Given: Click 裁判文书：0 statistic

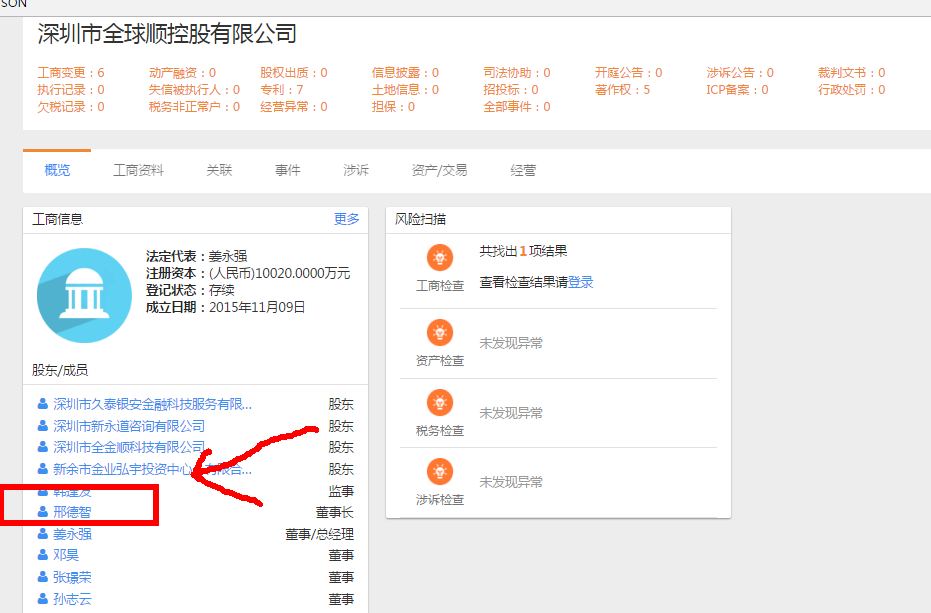Looking at the screenshot, I should (852, 72).
